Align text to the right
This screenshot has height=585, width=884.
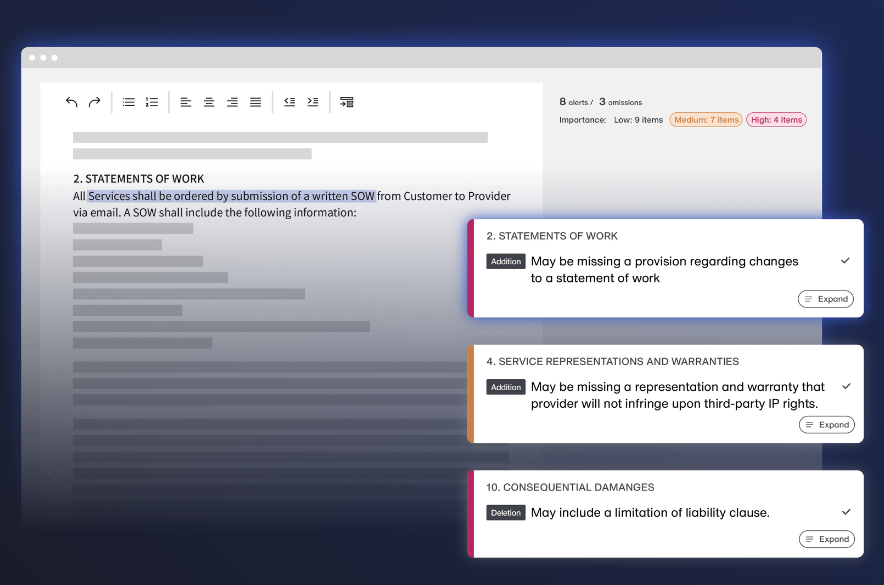point(232,102)
